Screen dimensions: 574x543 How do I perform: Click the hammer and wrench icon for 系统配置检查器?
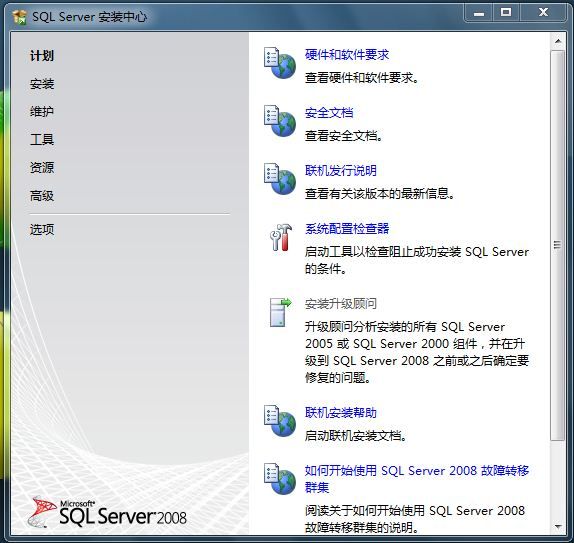pos(281,237)
